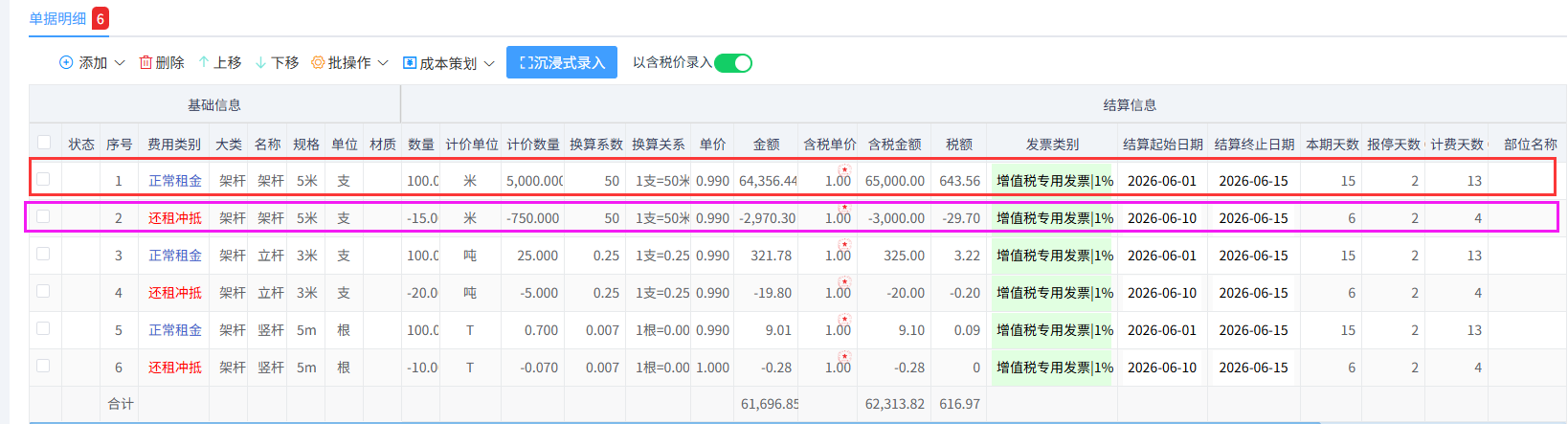Open row 2 发票类别 cell dropdown
Viewport: 1568px width, 424px height.
point(1052,217)
